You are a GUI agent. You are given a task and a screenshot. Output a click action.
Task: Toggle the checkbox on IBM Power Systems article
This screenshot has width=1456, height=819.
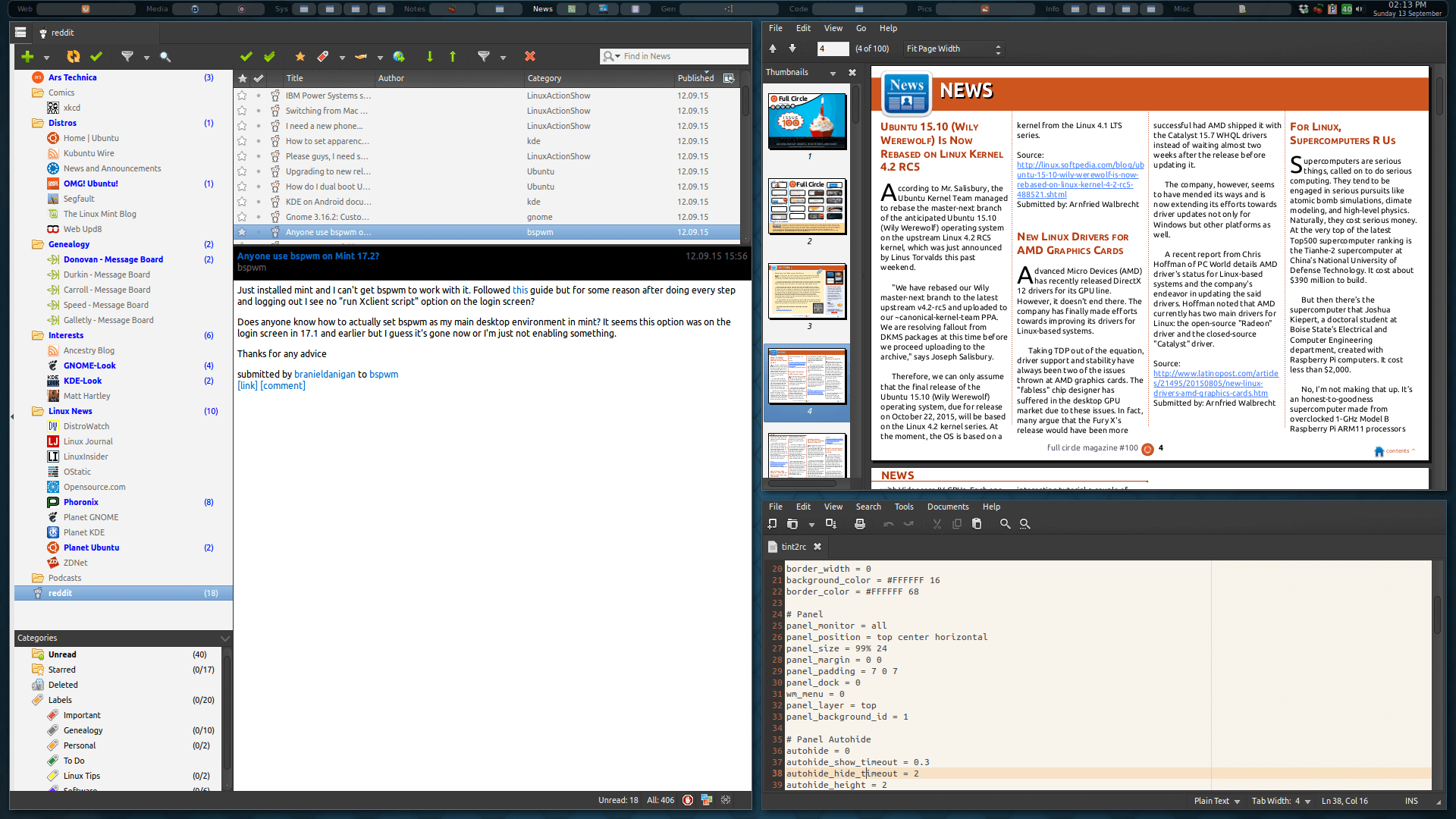pyautogui.click(x=259, y=95)
